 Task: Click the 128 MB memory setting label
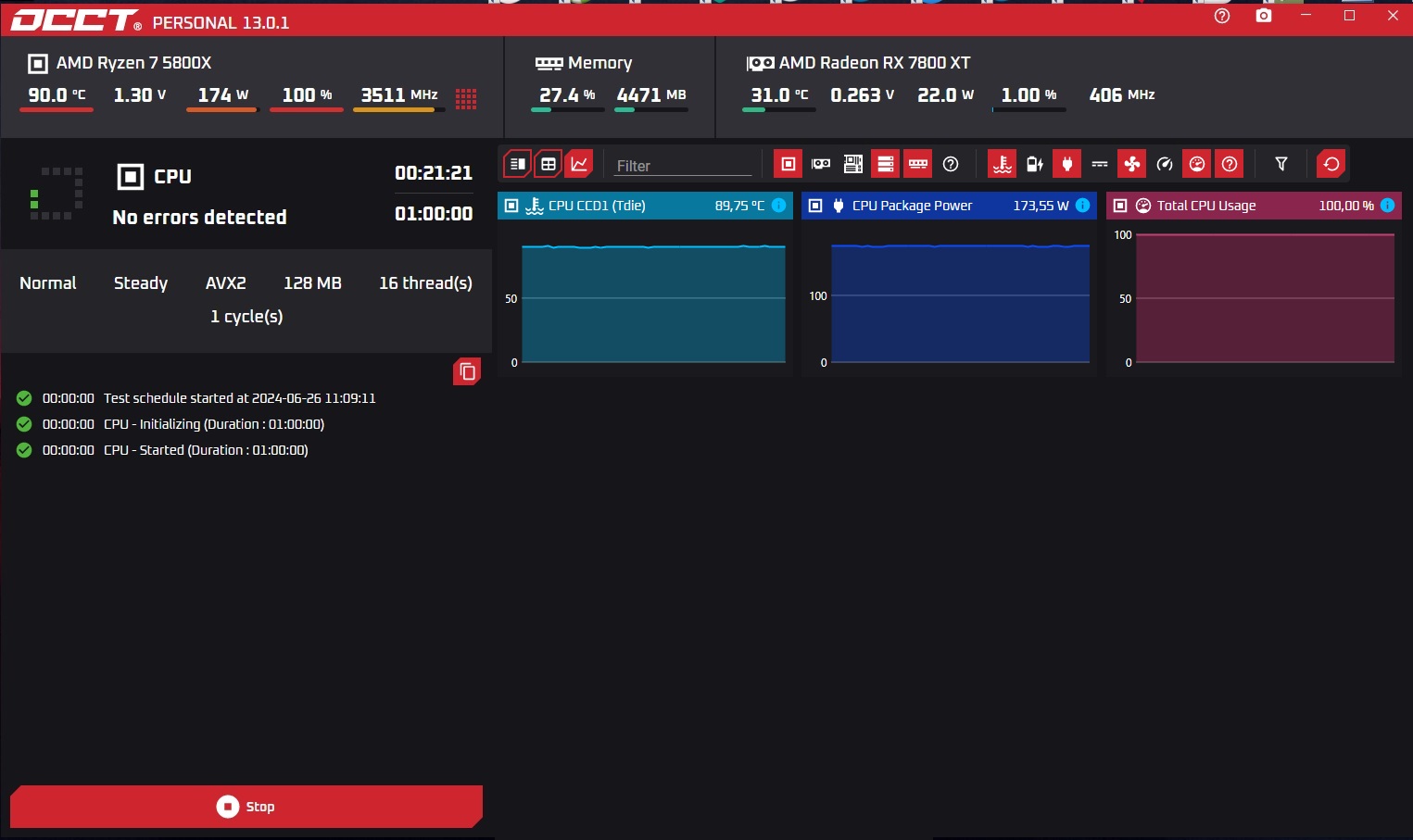pyautogui.click(x=312, y=283)
